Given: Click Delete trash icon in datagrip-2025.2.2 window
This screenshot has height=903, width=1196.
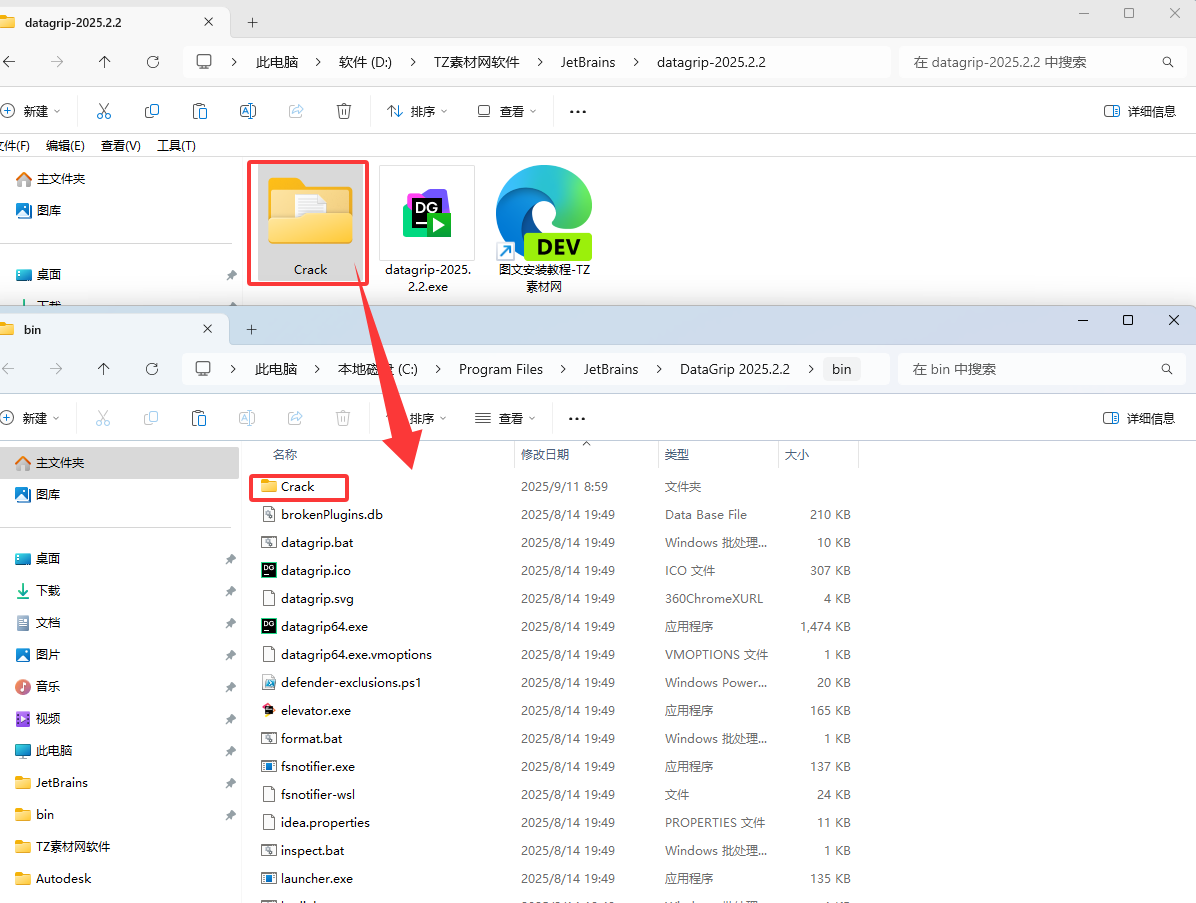Looking at the screenshot, I should pos(344,111).
